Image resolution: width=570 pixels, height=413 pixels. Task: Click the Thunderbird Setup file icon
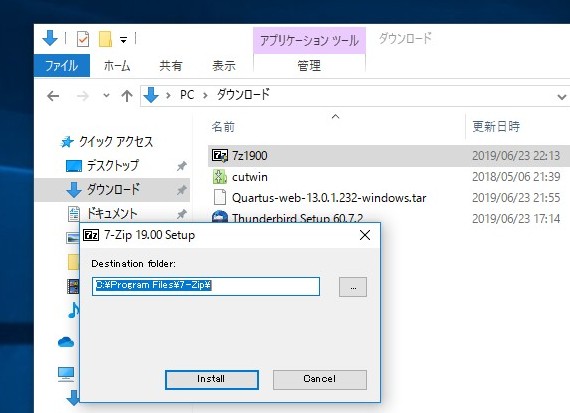[220, 217]
